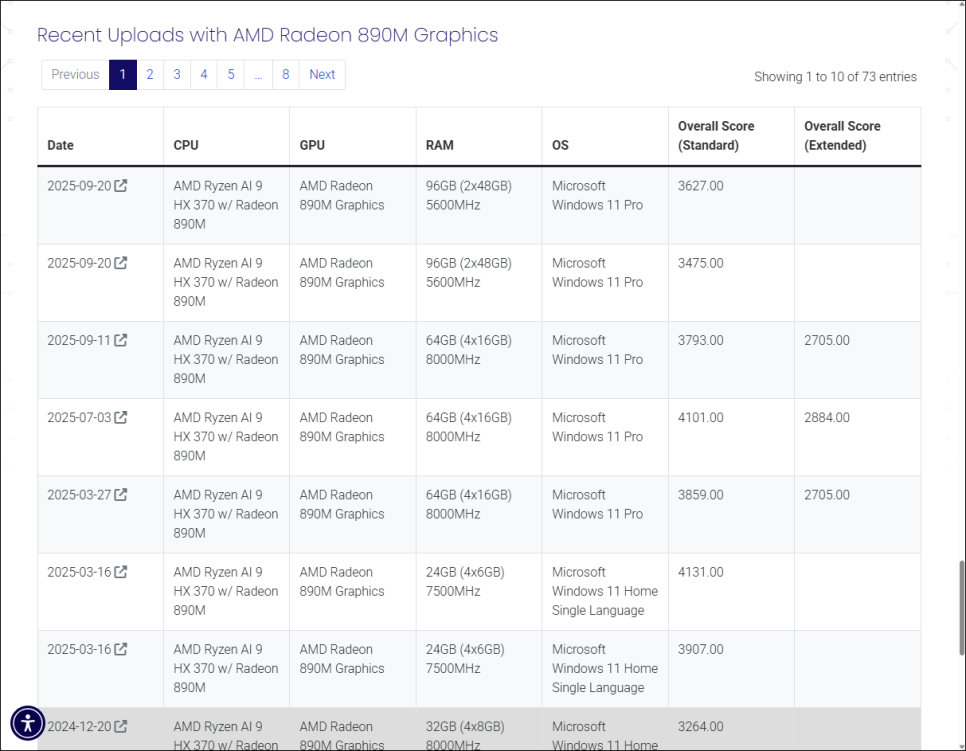Select current page 1 pagination button
This screenshot has width=966, height=751.
[122, 75]
